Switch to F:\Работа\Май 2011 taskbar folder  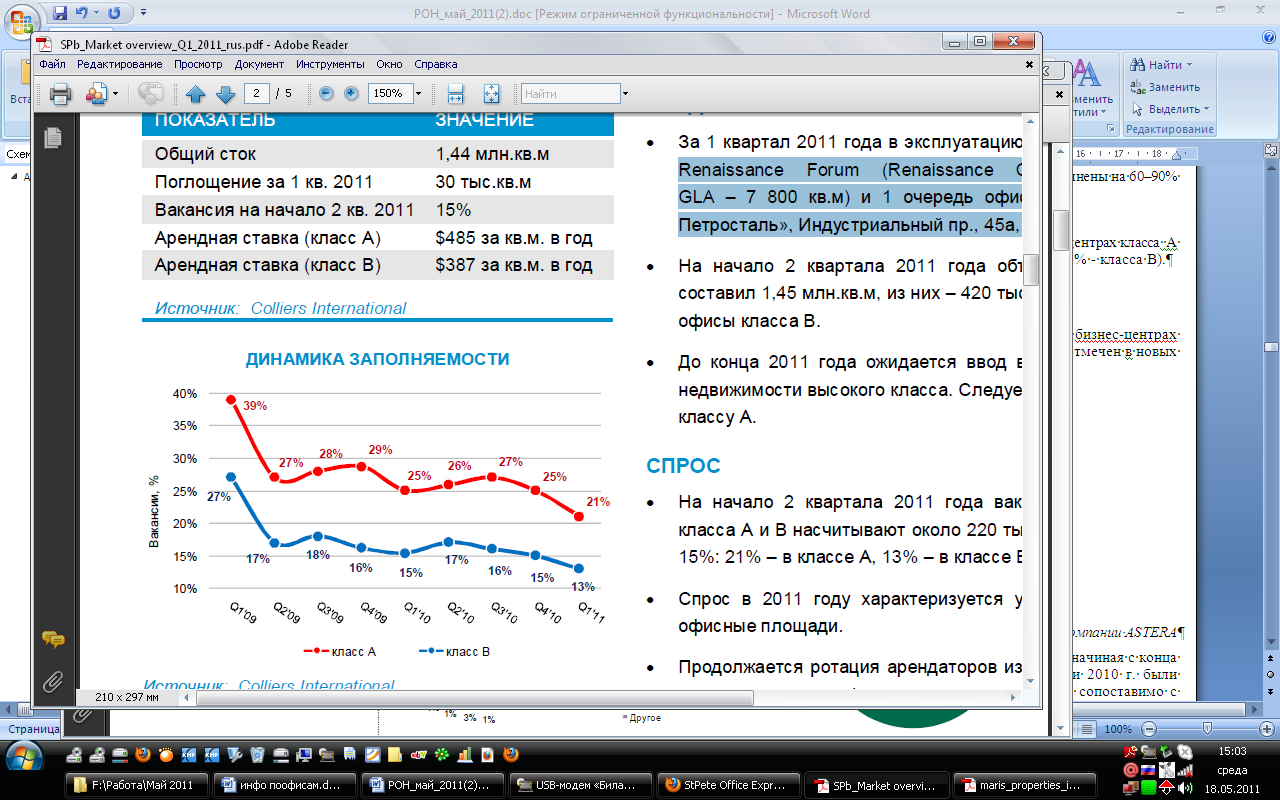(139, 785)
